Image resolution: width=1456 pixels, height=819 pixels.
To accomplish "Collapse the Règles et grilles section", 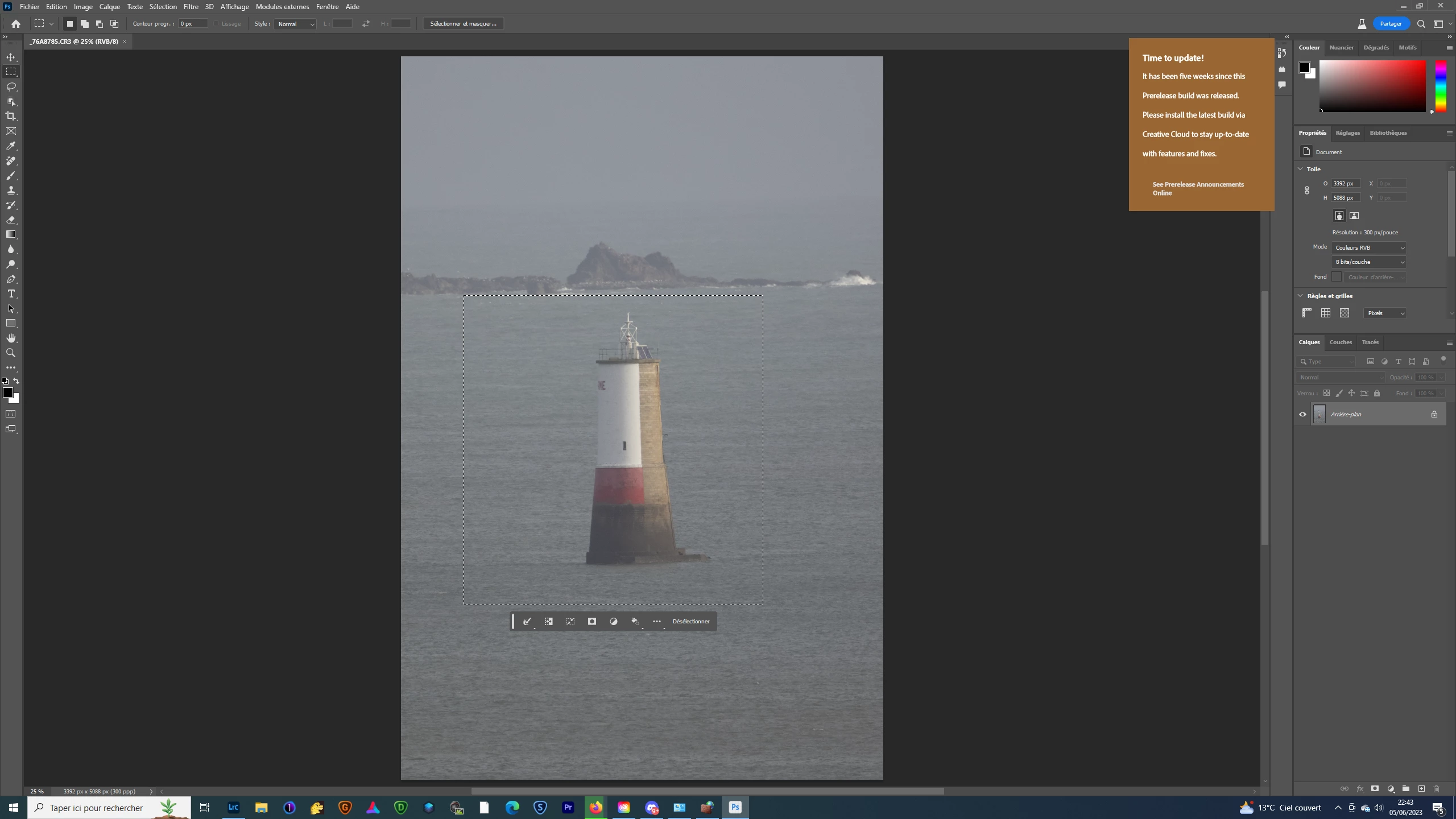I will 1300,296.
